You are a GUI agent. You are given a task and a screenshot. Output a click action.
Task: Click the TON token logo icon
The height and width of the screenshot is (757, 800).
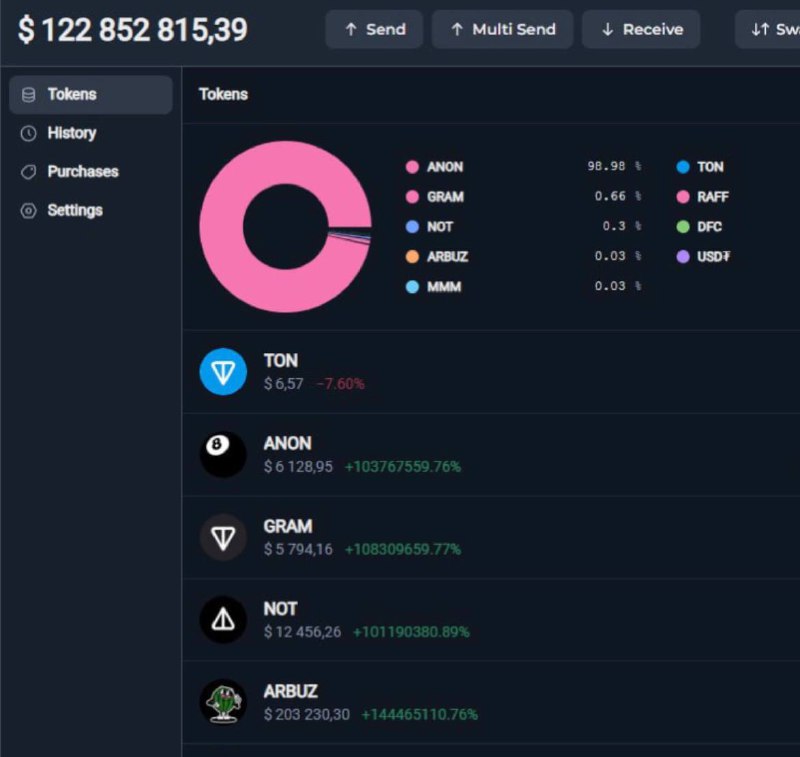(x=223, y=372)
